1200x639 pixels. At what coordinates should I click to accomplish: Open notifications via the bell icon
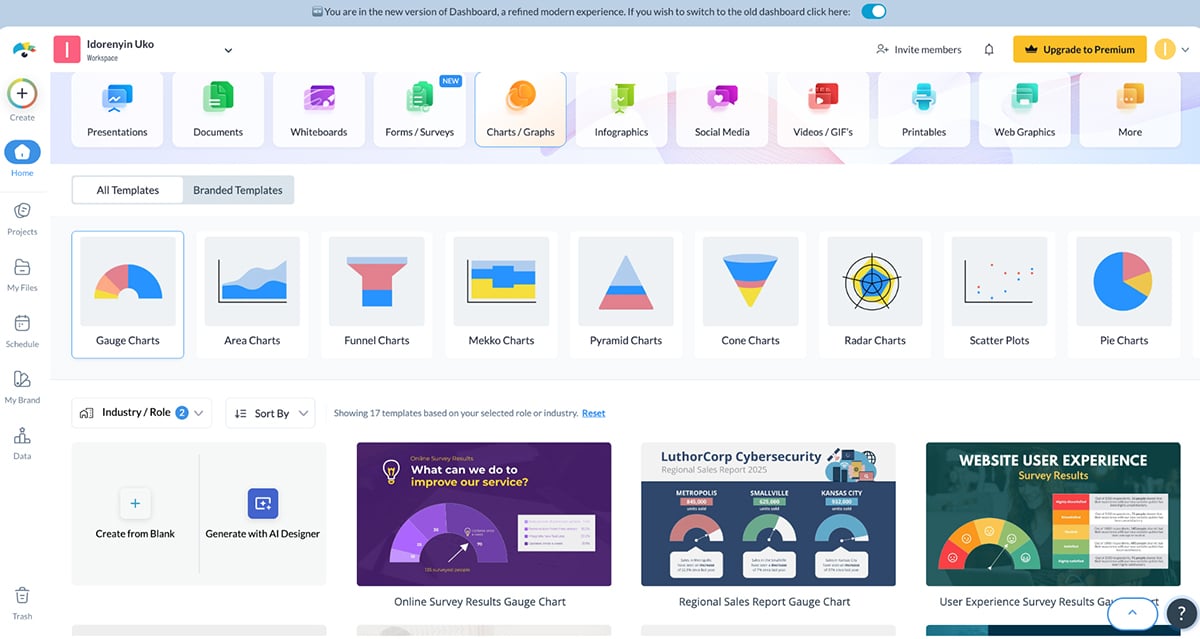pyautogui.click(x=989, y=49)
